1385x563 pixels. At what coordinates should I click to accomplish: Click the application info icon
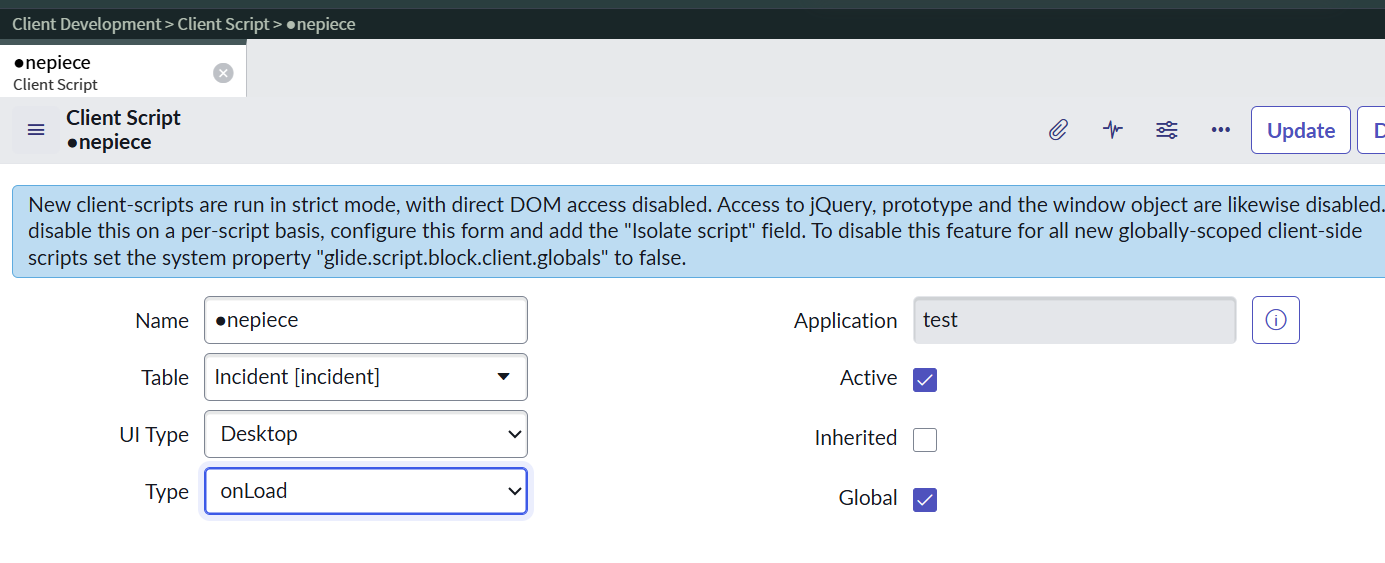click(1275, 320)
